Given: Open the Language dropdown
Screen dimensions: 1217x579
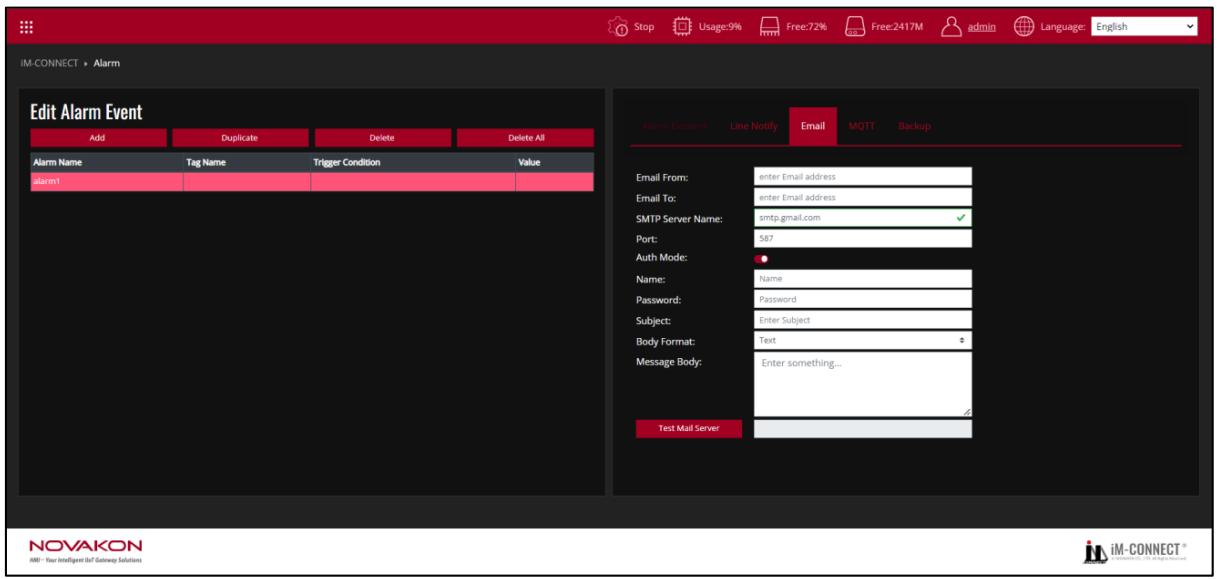Looking at the screenshot, I should (1144, 27).
